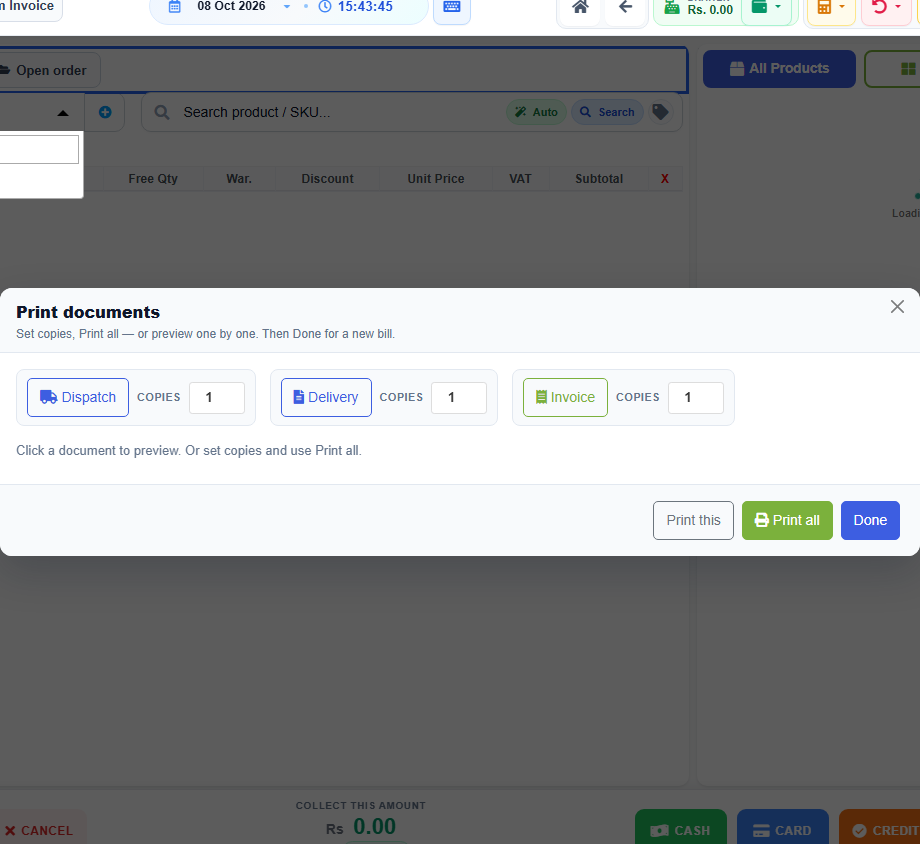
Task: Add new with the blue plus icon
Action: coord(105,112)
